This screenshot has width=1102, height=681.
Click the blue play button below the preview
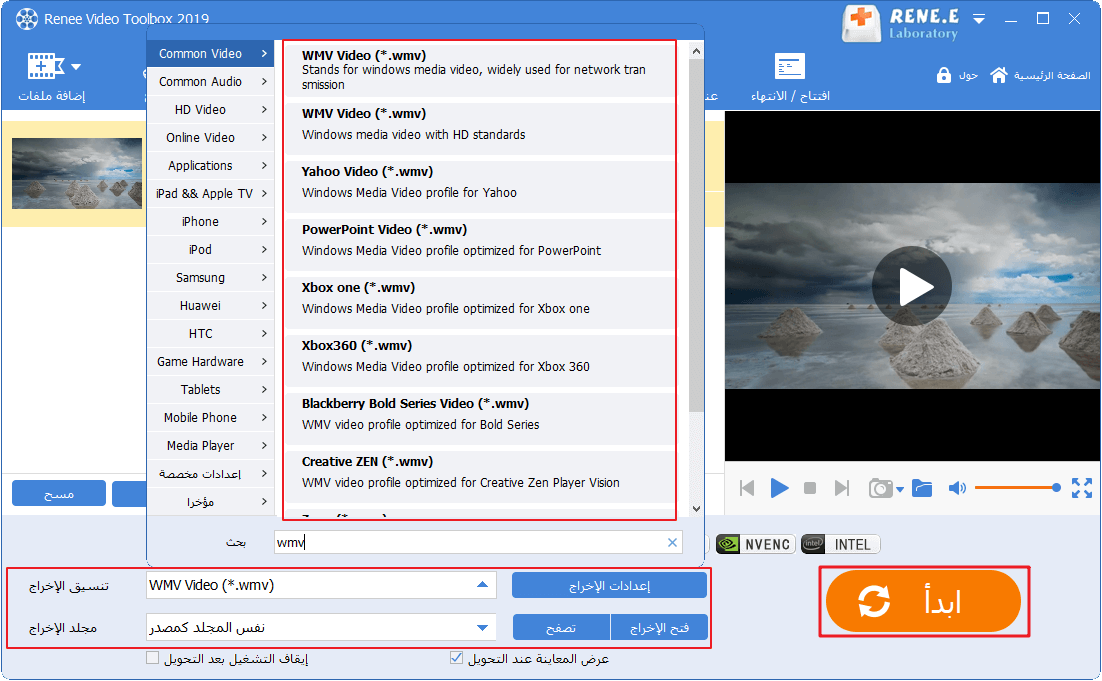pos(779,488)
